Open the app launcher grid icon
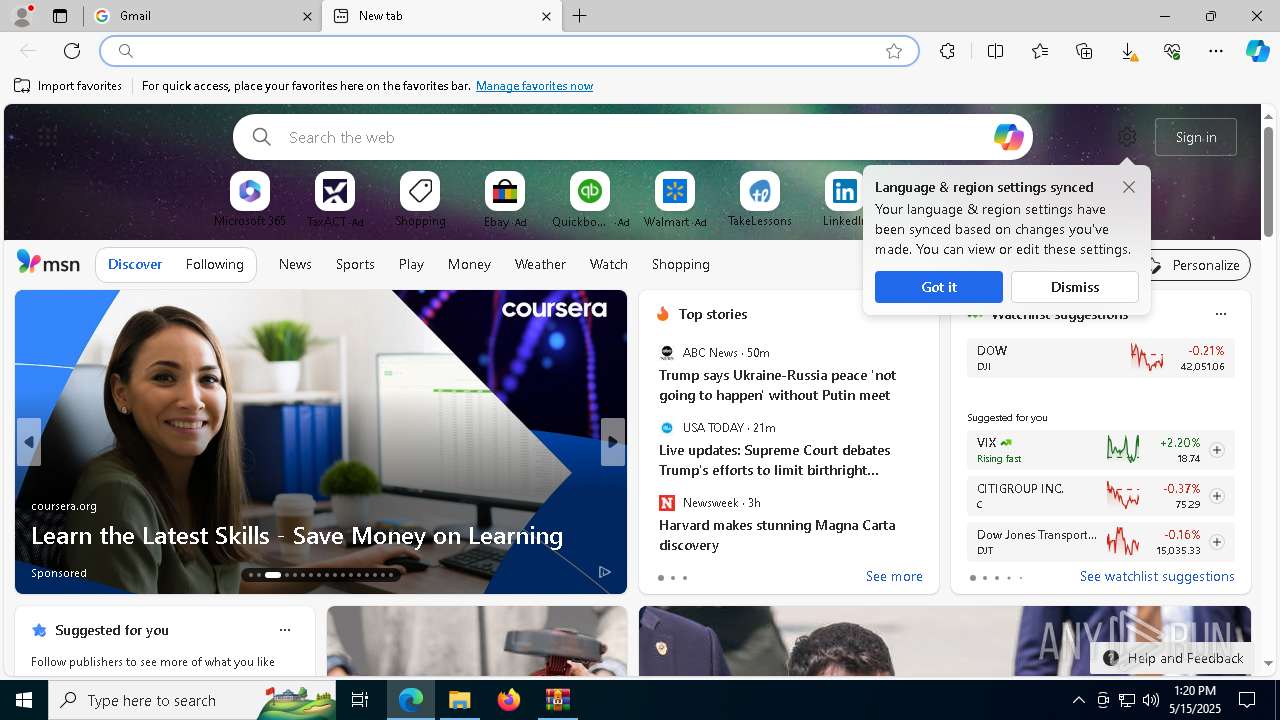 point(47,135)
